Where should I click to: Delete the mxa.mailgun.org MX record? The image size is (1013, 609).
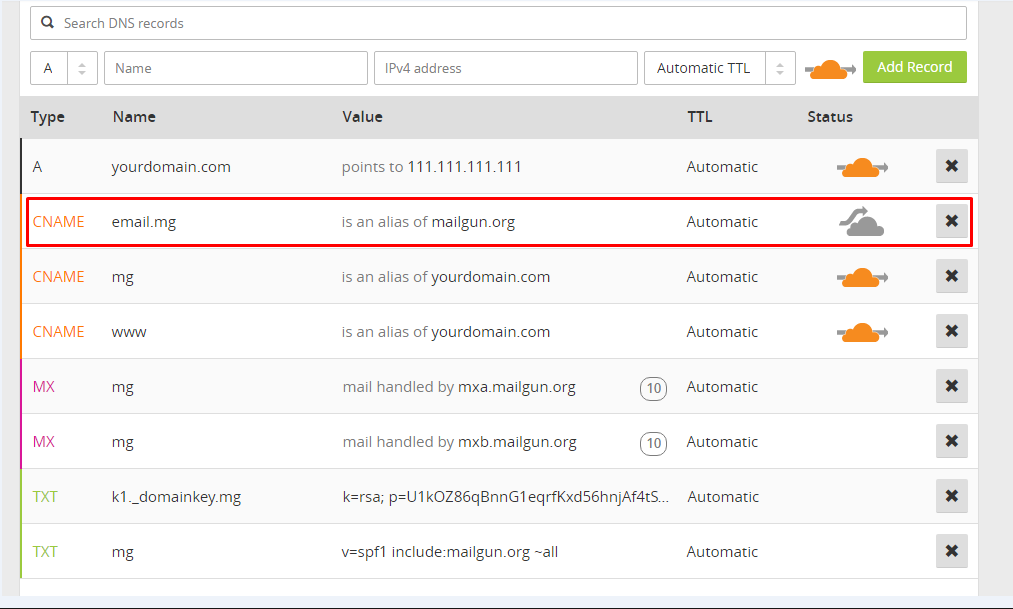pyautogui.click(x=951, y=386)
